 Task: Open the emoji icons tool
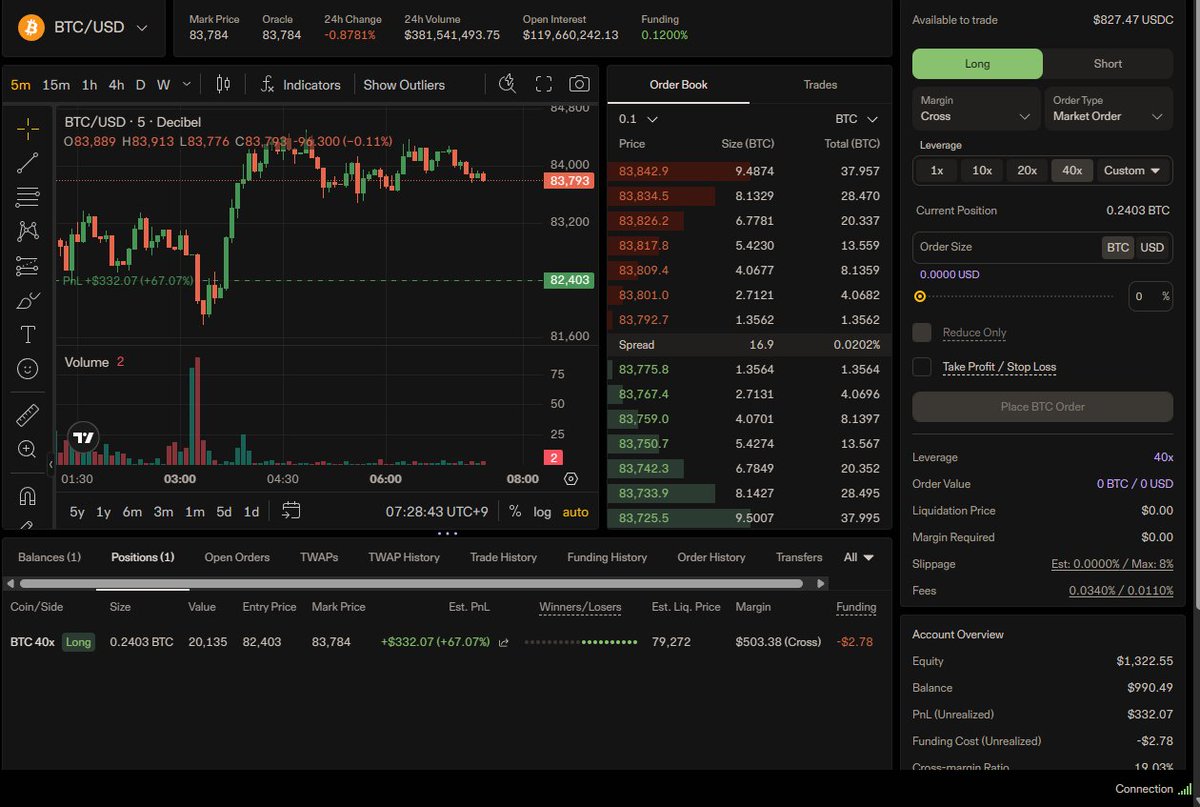click(x=28, y=369)
